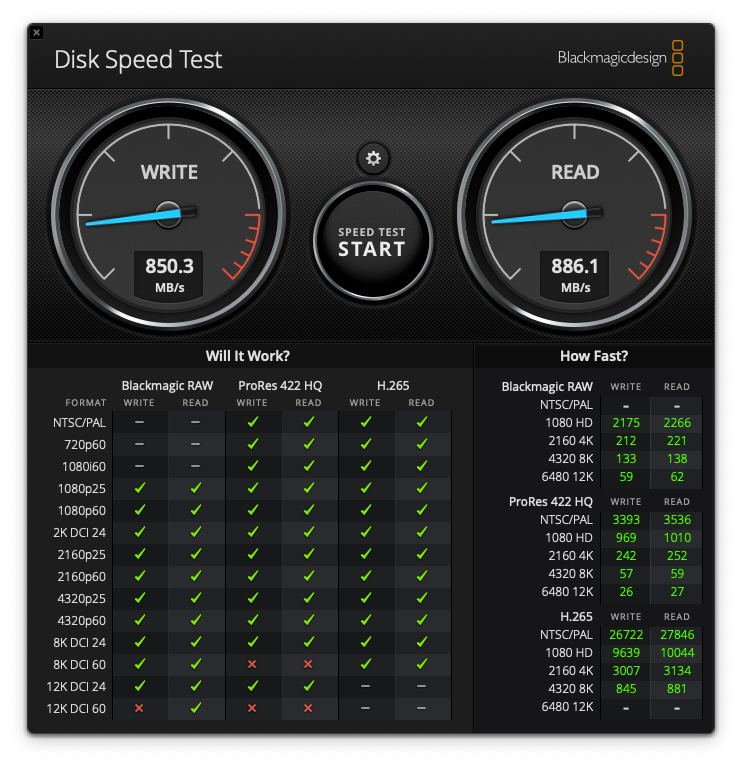Click the 3393 ProRes NTSC/PAL write value
Screen dimensions: 742x765
pyautogui.click(x=626, y=520)
